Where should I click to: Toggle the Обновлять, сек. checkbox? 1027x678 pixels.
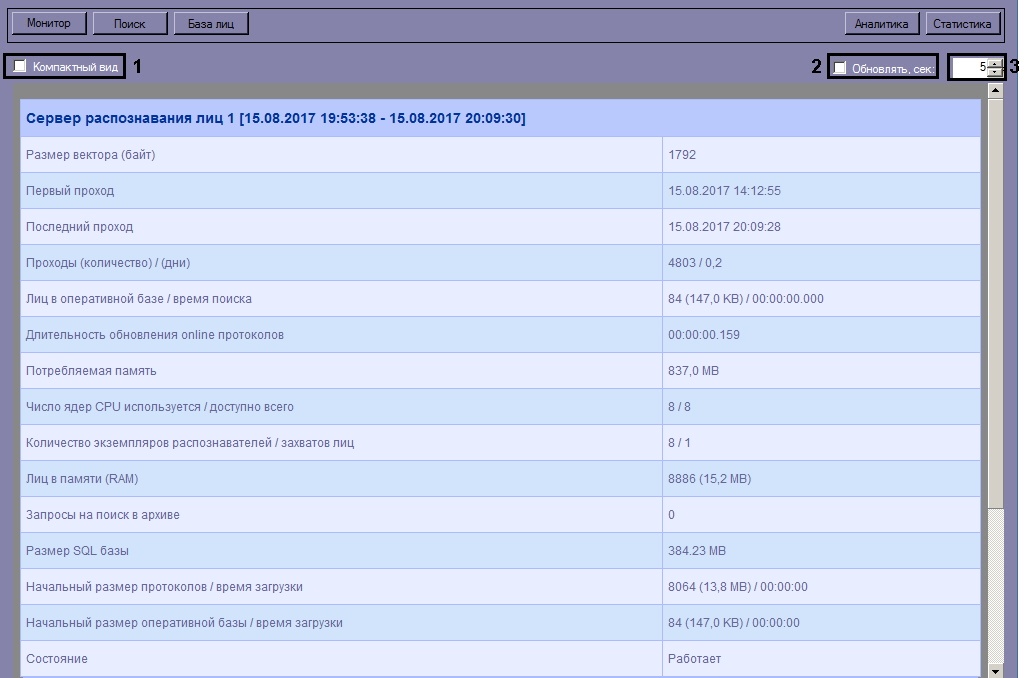[x=841, y=68]
